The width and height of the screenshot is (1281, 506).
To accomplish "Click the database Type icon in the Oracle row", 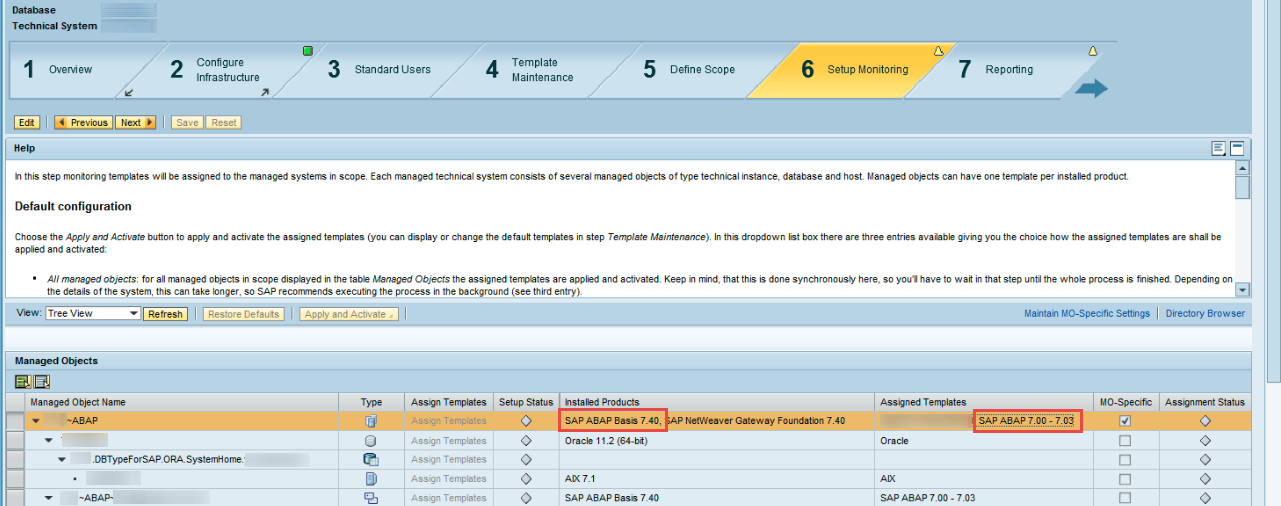I will point(371,440).
